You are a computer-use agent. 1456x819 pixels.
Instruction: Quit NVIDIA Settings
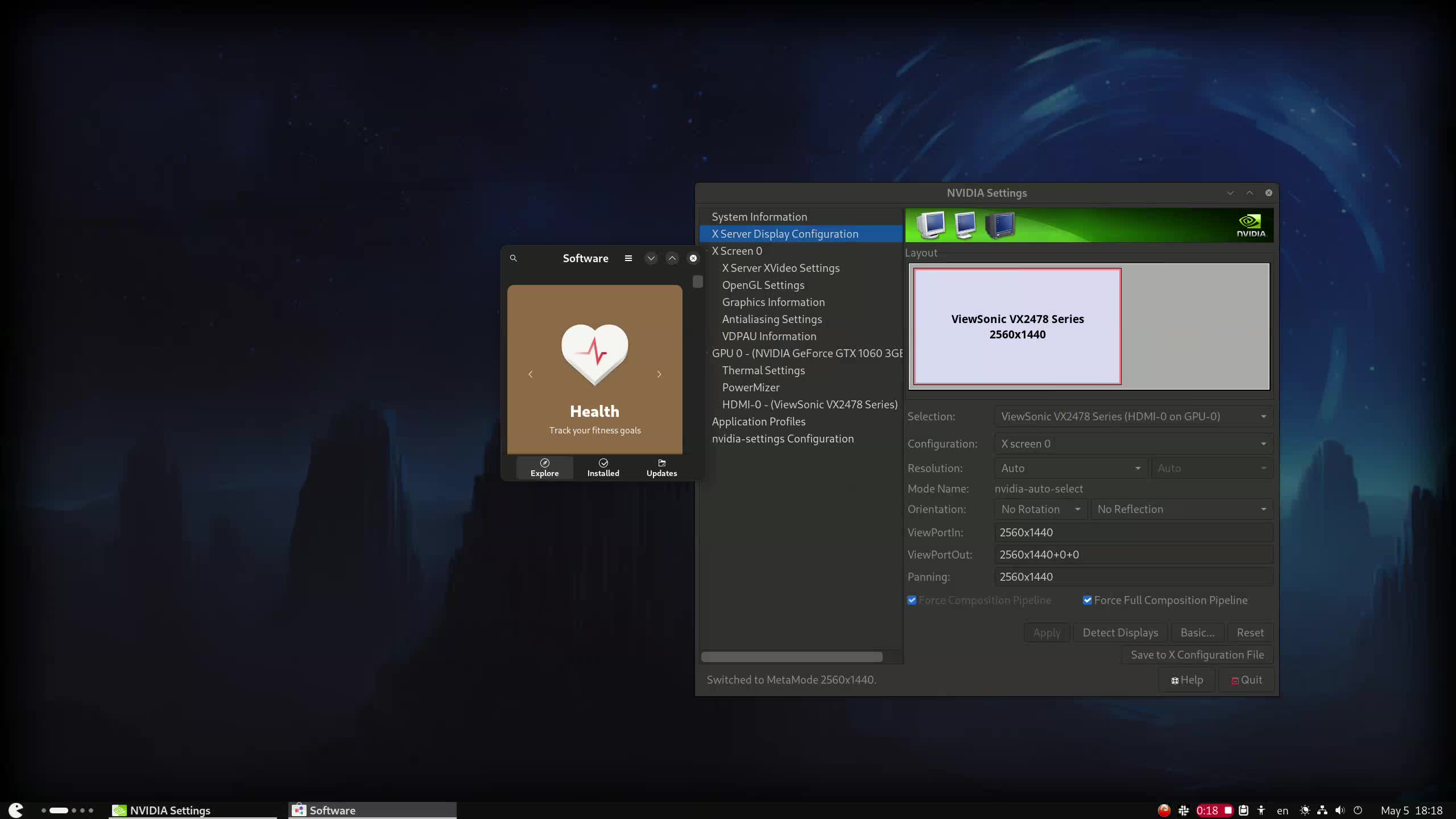(x=1247, y=680)
